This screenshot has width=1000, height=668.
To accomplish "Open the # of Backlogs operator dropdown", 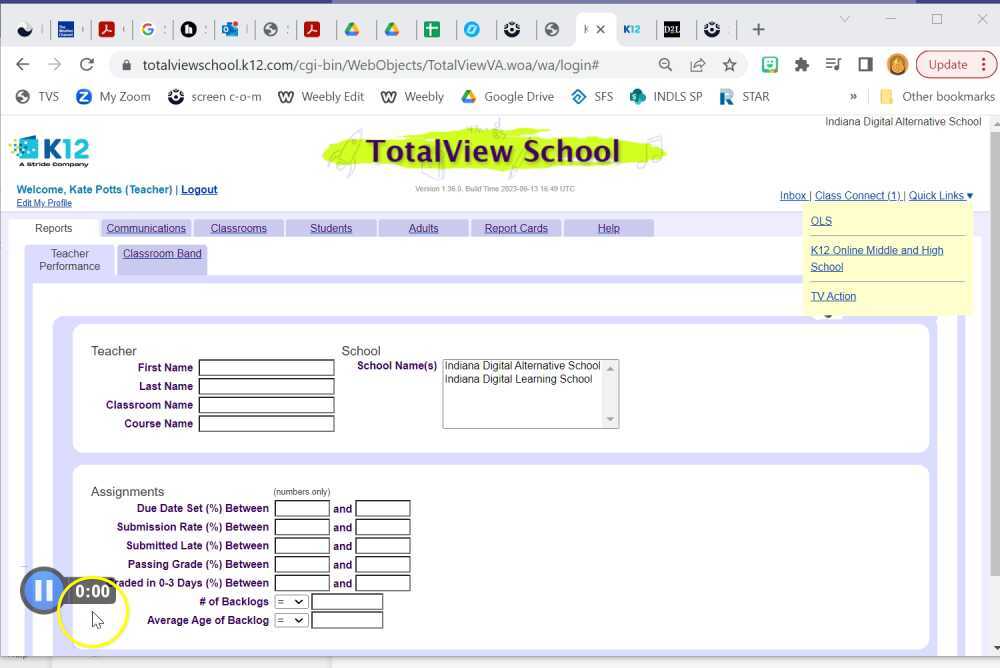I will point(291,601).
